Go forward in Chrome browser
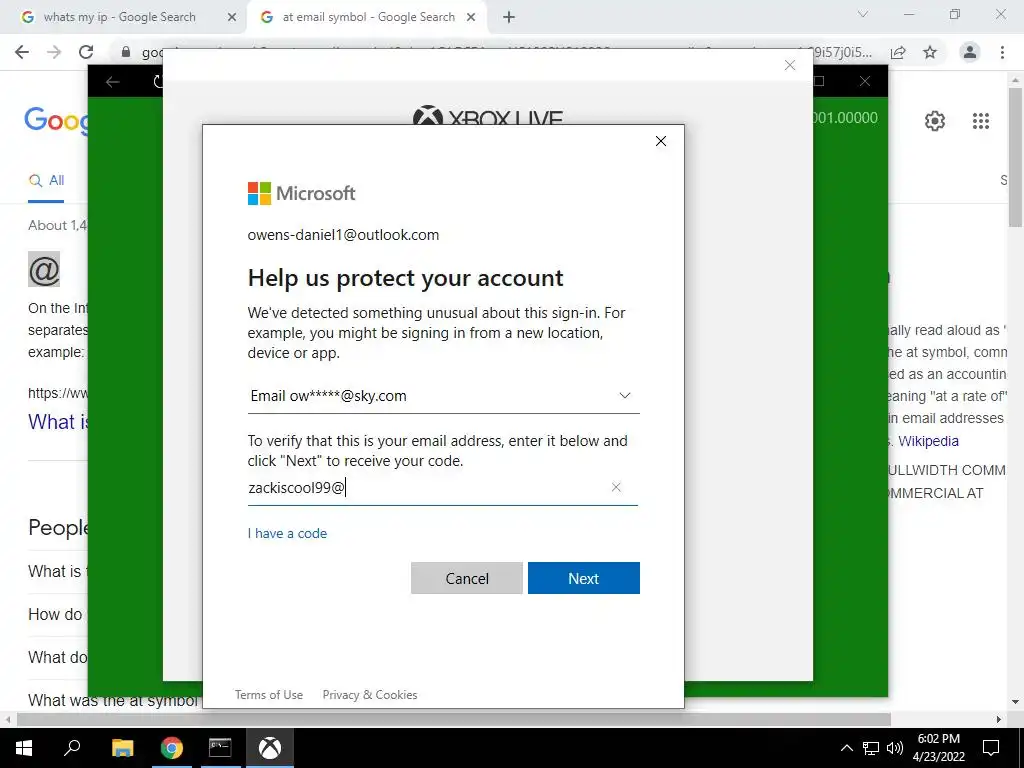Image resolution: width=1024 pixels, height=768 pixels. tap(54, 52)
